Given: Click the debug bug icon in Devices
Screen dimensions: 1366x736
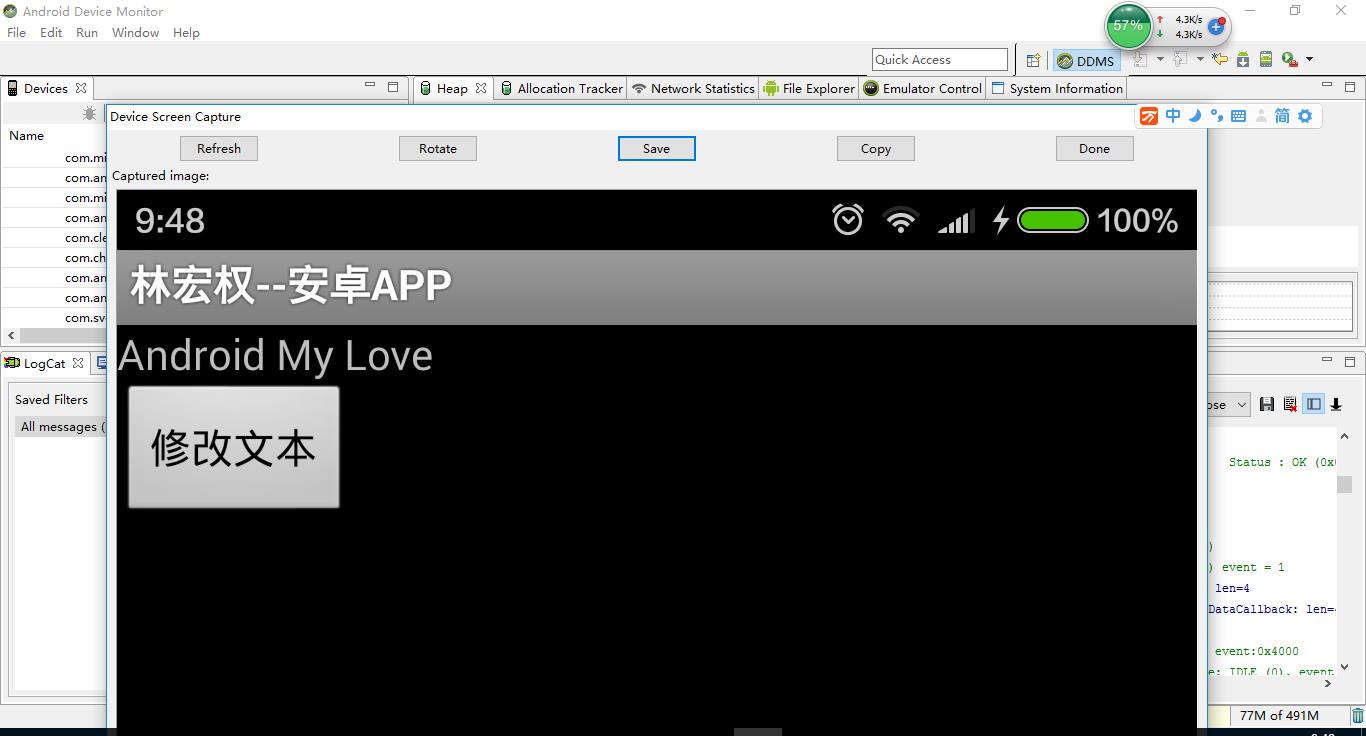Looking at the screenshot, I should point(89,115).
